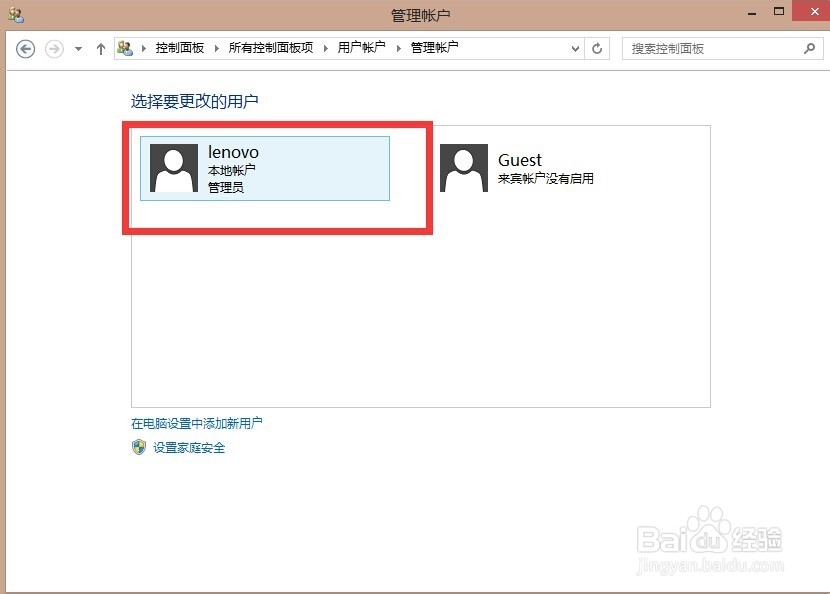Select the 管理帐户 breadcrumb
The image size is (830, 594).
pos(435,48)
